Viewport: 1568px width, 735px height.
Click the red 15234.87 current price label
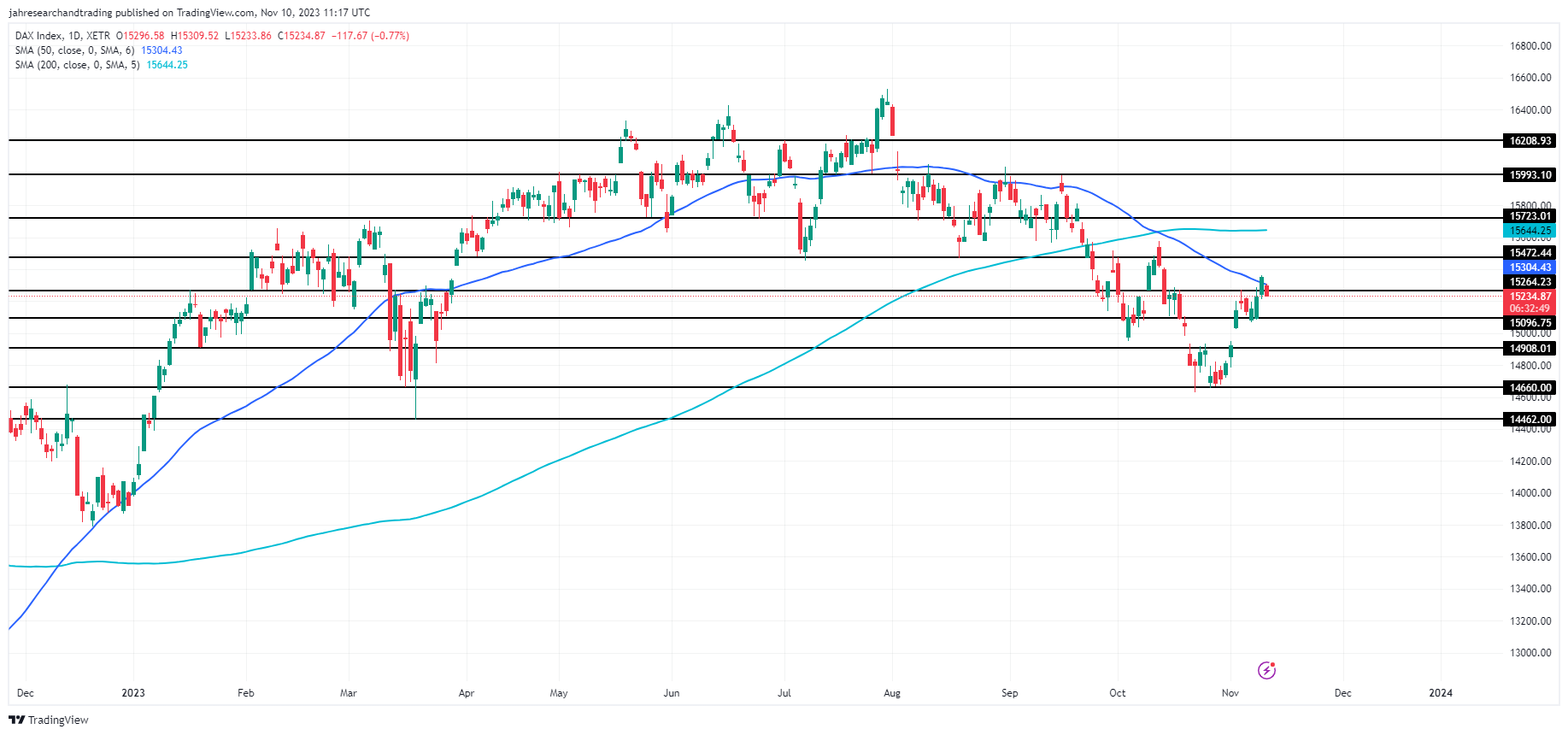1530,297
